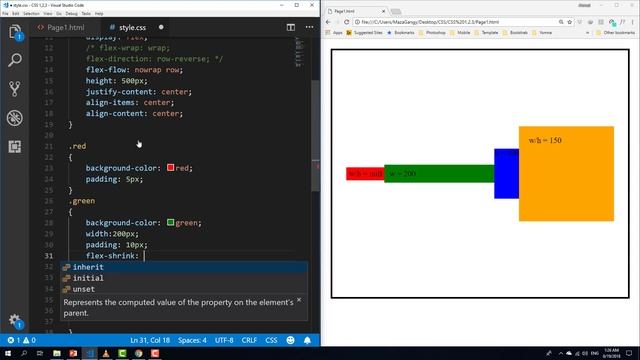
Task: Change line endings via 'CRLF'
Action: tap(249, 340)
